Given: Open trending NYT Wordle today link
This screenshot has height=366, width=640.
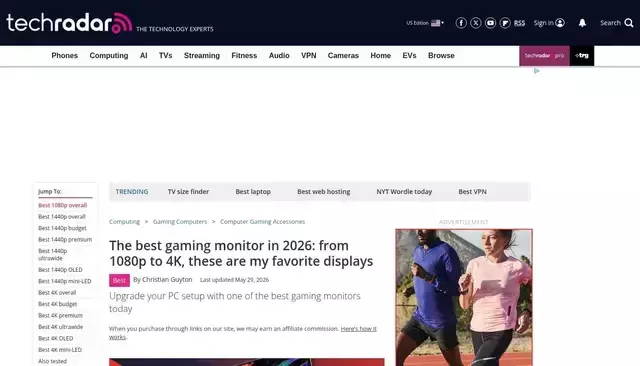Looking at the screenshot, I should point(404,191).
